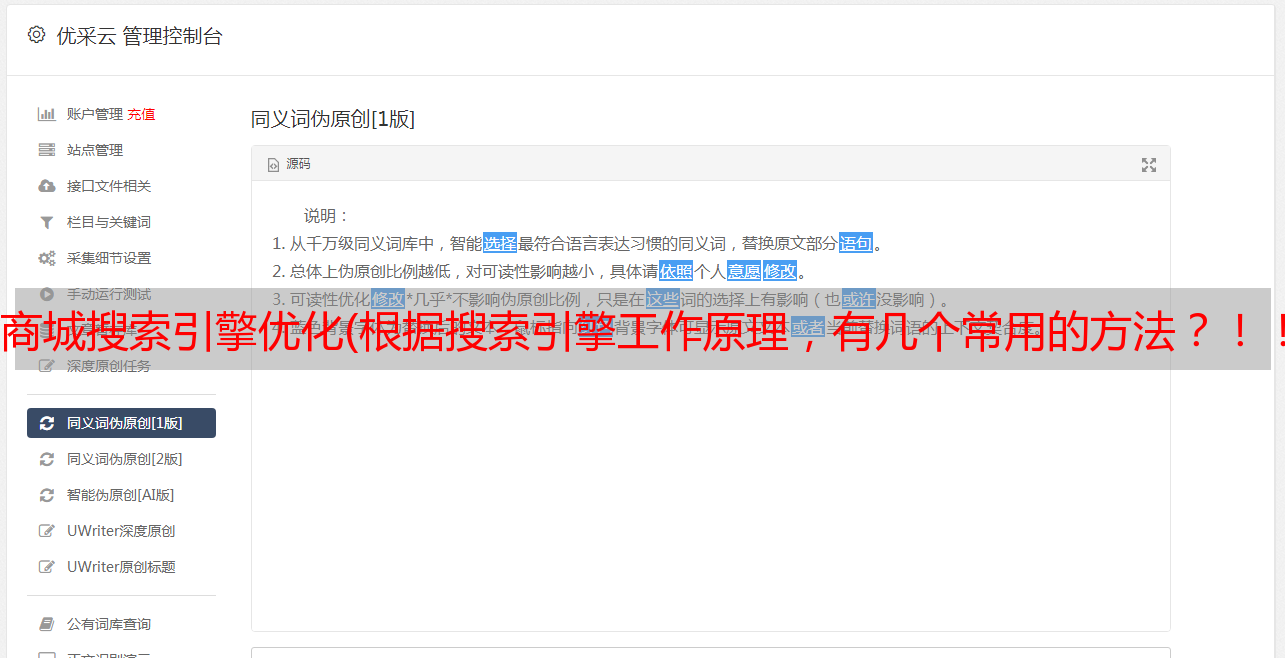Open UWriter深度原创 menu entry
This screenshot has height=658, width=1285.
pos(121,531)
